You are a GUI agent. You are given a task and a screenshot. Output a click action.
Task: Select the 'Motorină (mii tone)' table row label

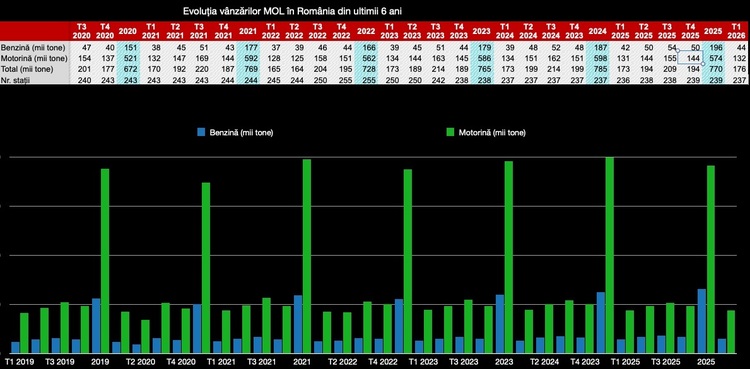[x=33, y=58]
